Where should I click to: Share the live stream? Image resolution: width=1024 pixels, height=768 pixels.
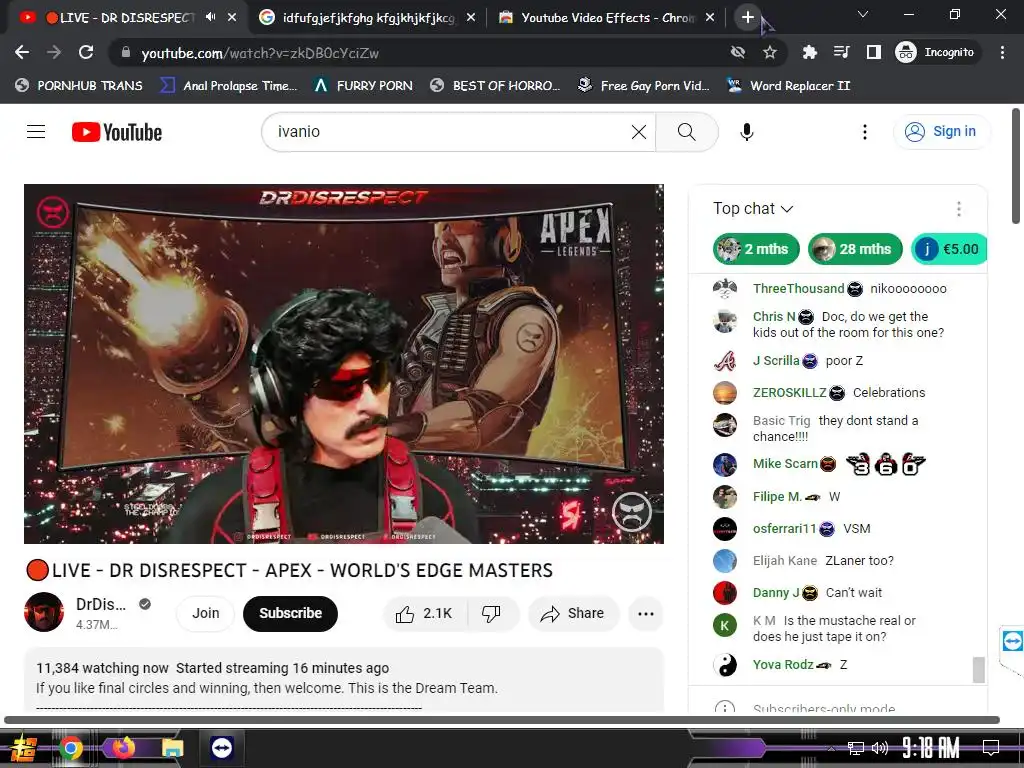[573, 613]
